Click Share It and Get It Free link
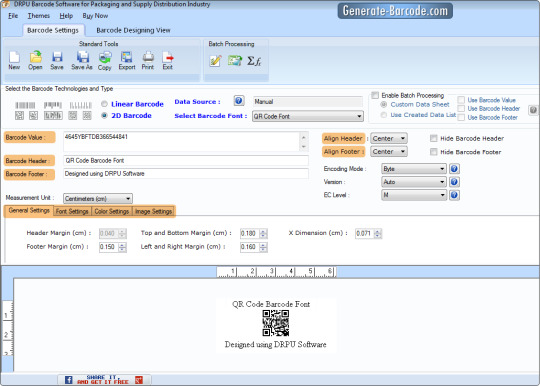 coord(103,380)
